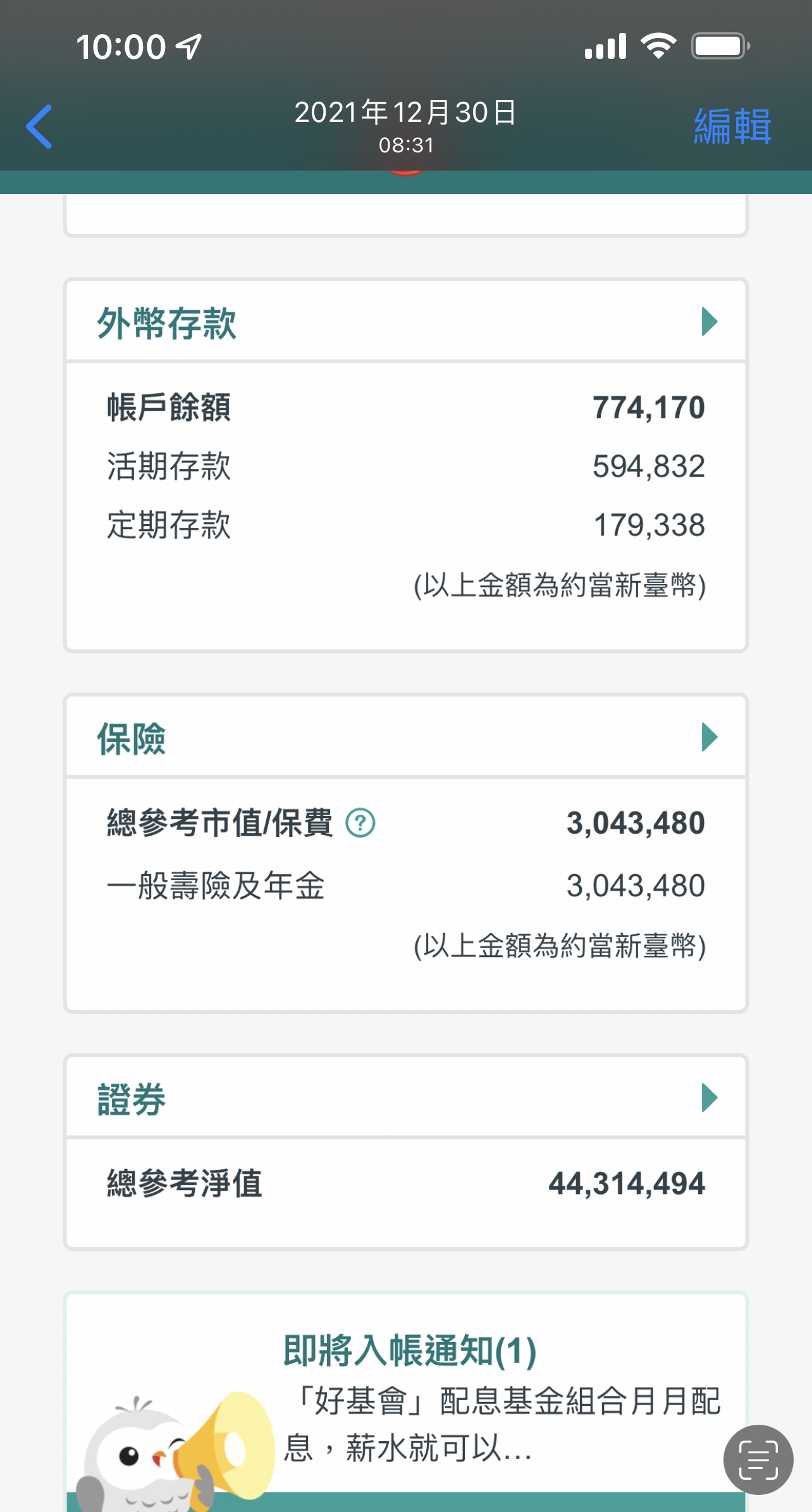Tap the battery icon in status bar

pyautogui.click(x=721, y=46)
